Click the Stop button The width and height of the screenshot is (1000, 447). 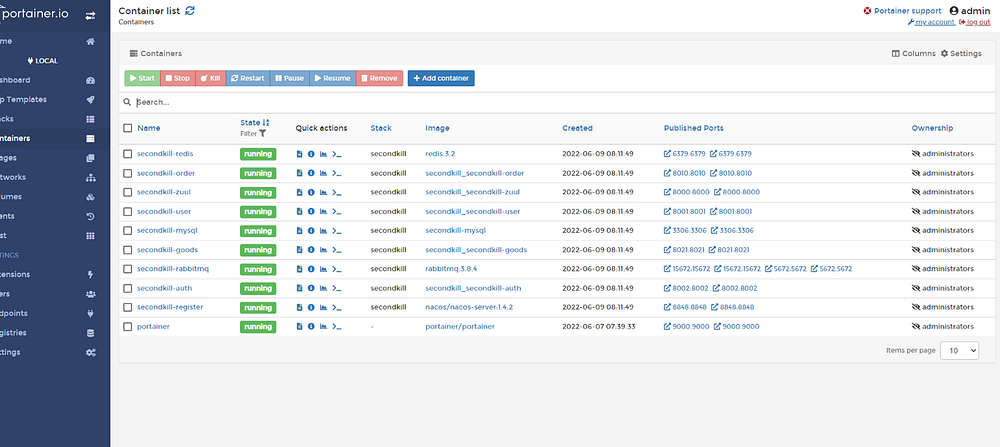(178, 78)
